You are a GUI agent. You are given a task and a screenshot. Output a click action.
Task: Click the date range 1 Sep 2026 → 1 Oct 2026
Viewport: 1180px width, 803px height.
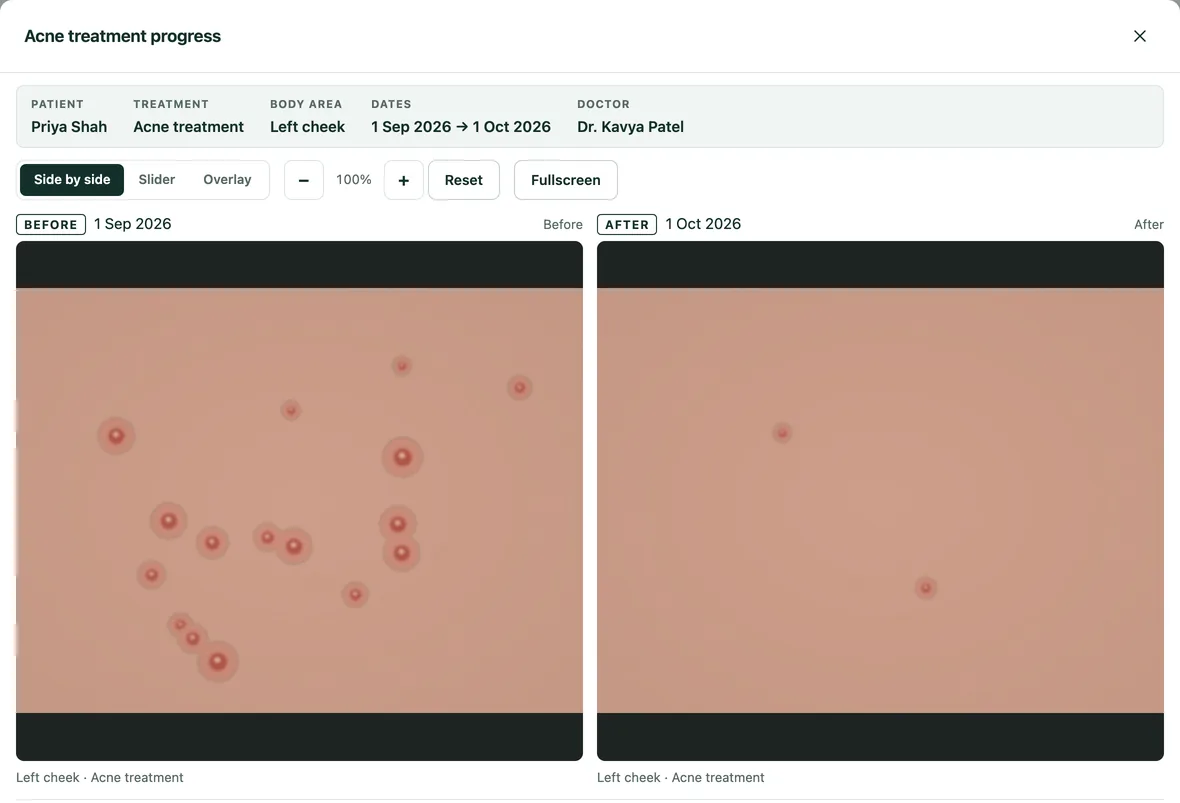(x=461, y=126)
